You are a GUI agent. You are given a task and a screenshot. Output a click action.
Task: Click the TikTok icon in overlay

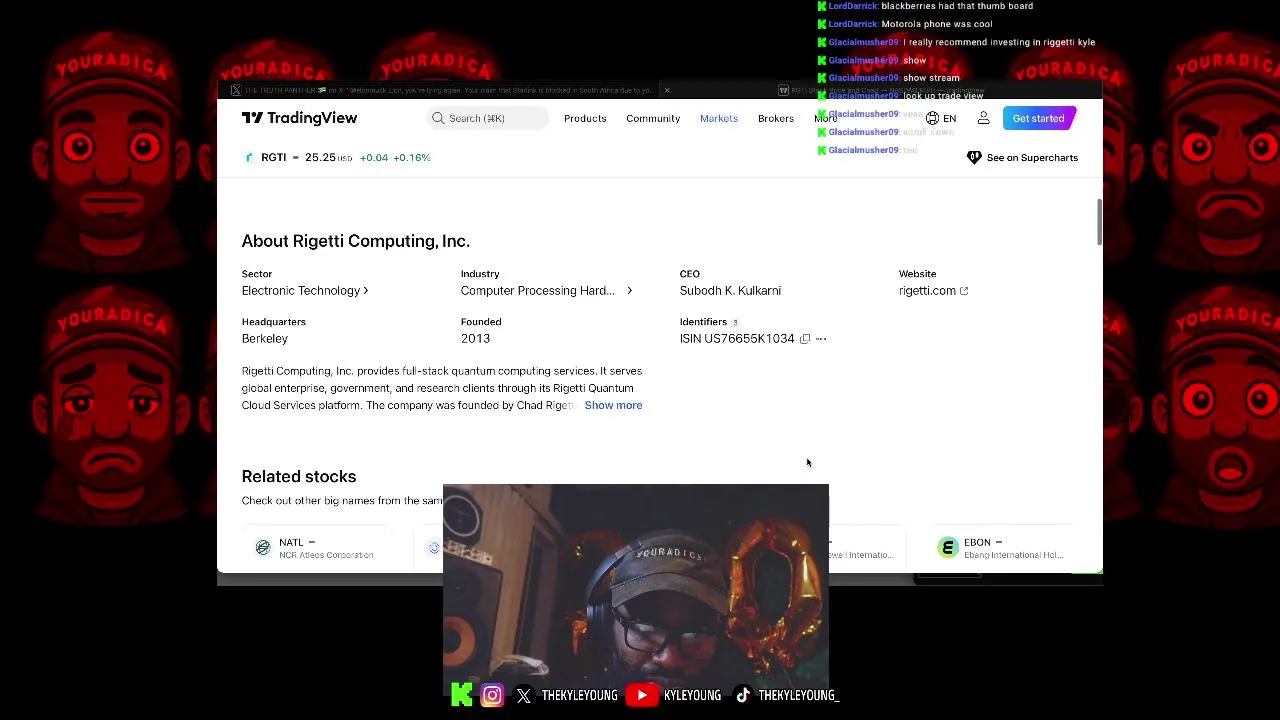coord(742,695)
